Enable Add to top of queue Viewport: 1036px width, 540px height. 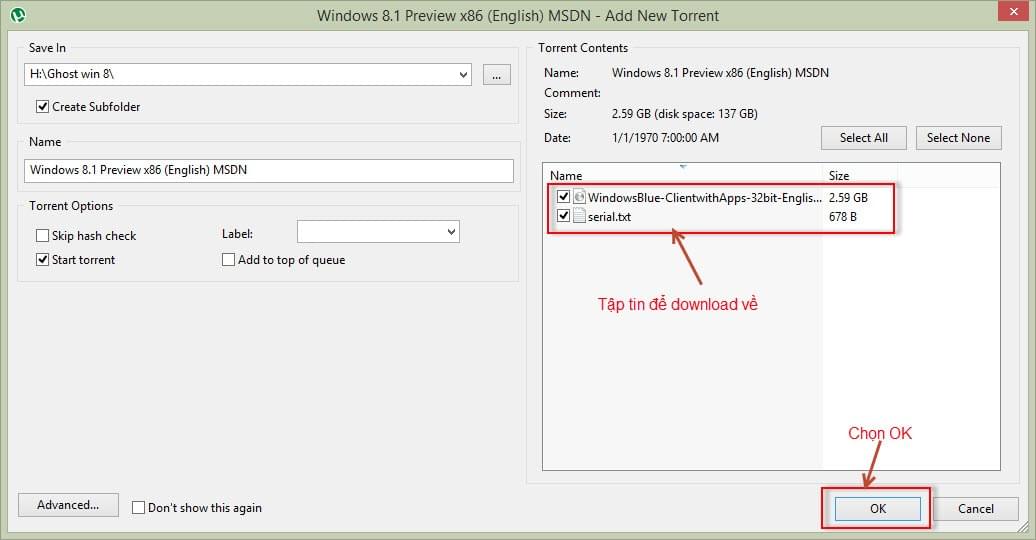coord(229,260)
